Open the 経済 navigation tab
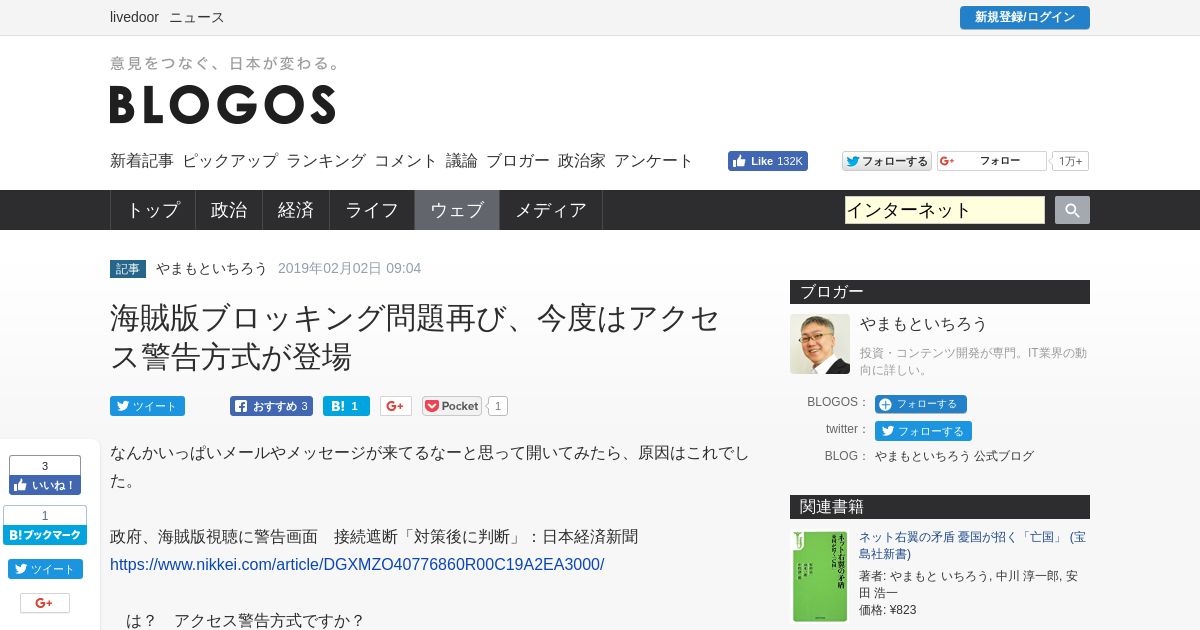Image resolution: width=1200 pixels, height=630 pixels. click(x=296, y=210)
